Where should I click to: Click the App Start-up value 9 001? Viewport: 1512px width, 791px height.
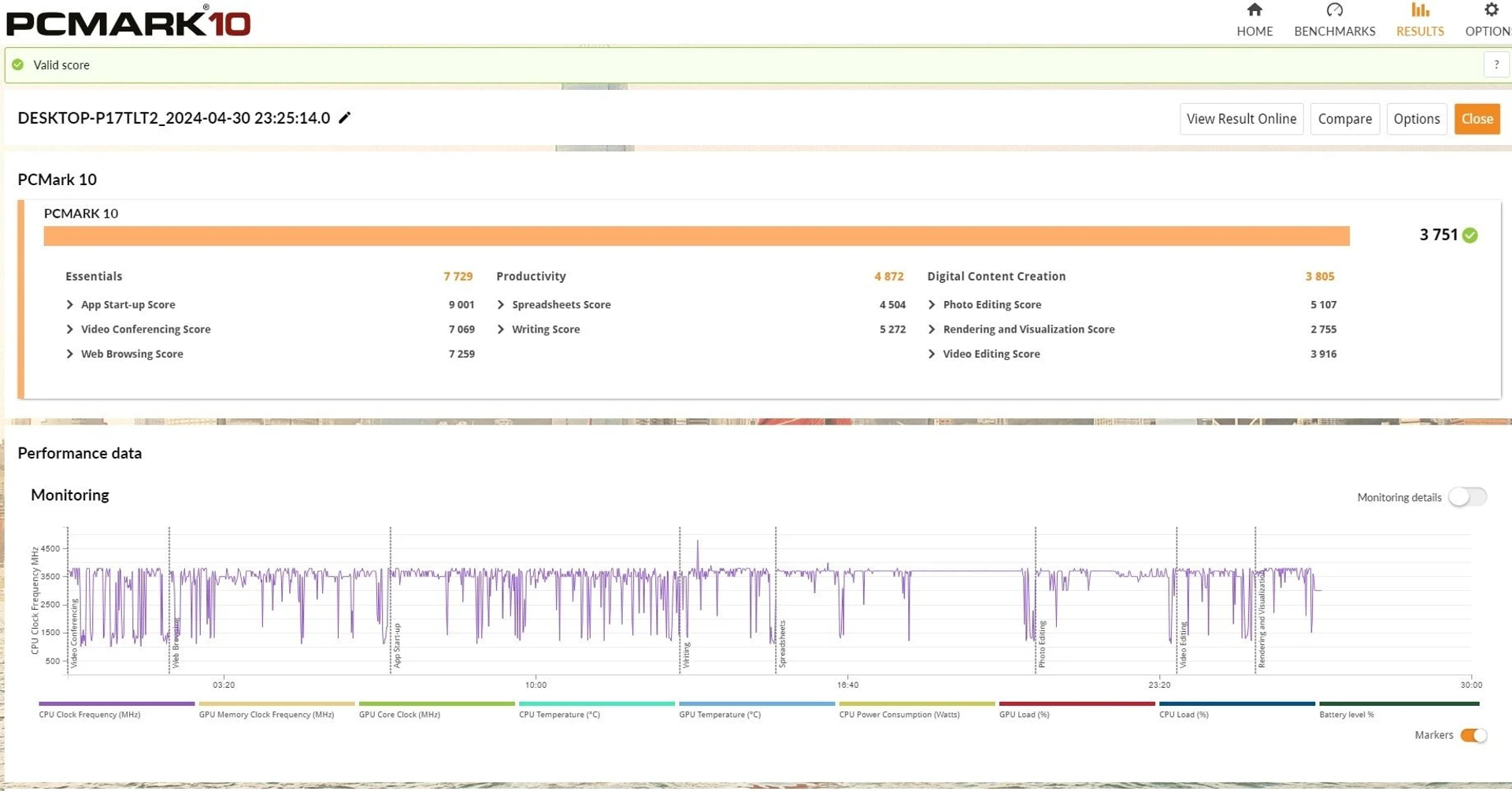(461, 305)
